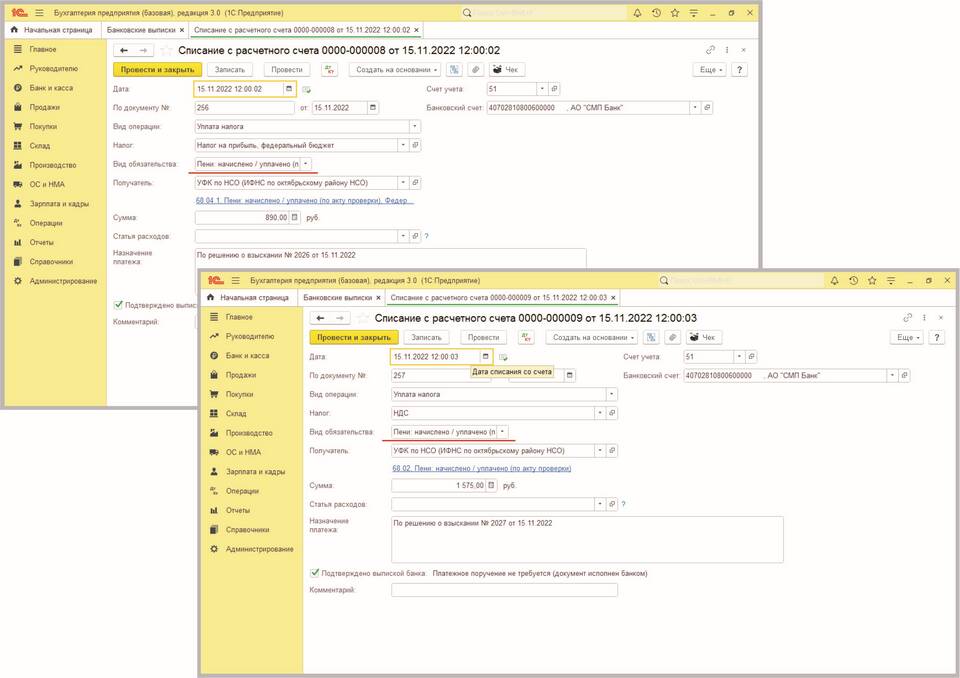Switch to 'Банковские выписки' tab in the 000000008 window
The width and height of the screenshot is (960, 678).
tap(140, 31)
